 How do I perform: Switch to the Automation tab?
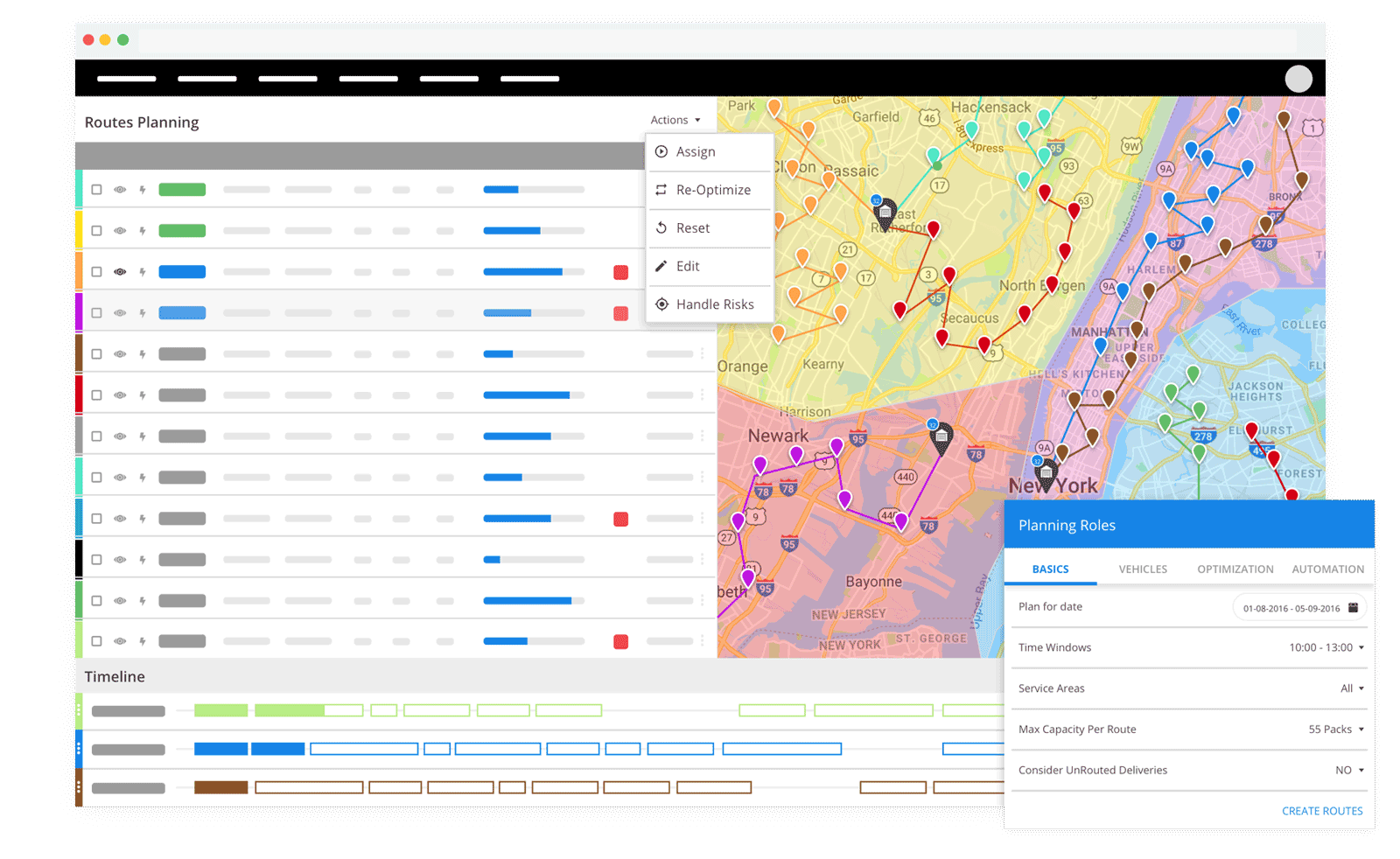pos(1328,569)
